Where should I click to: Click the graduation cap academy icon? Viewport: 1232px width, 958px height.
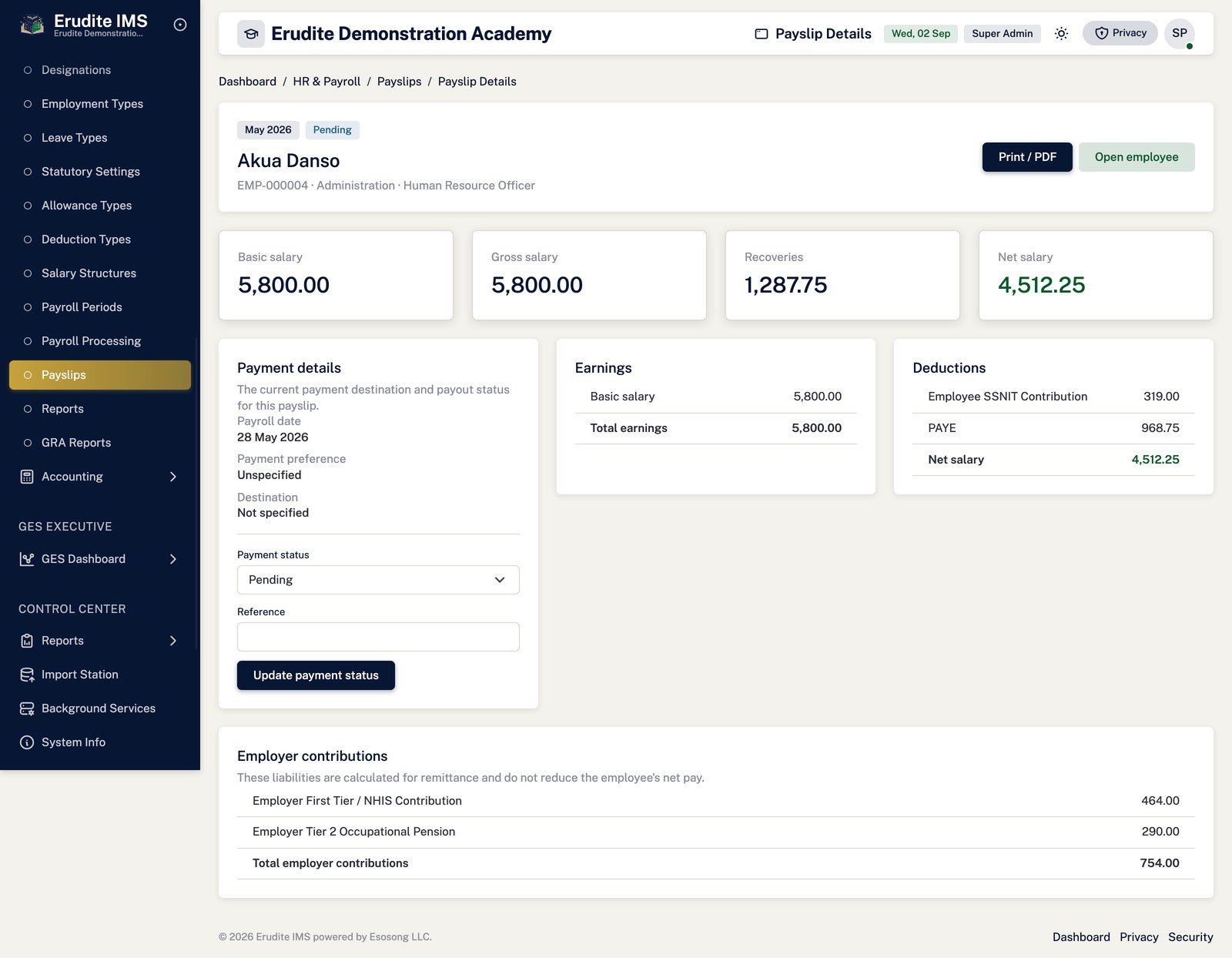coord(251,34)
